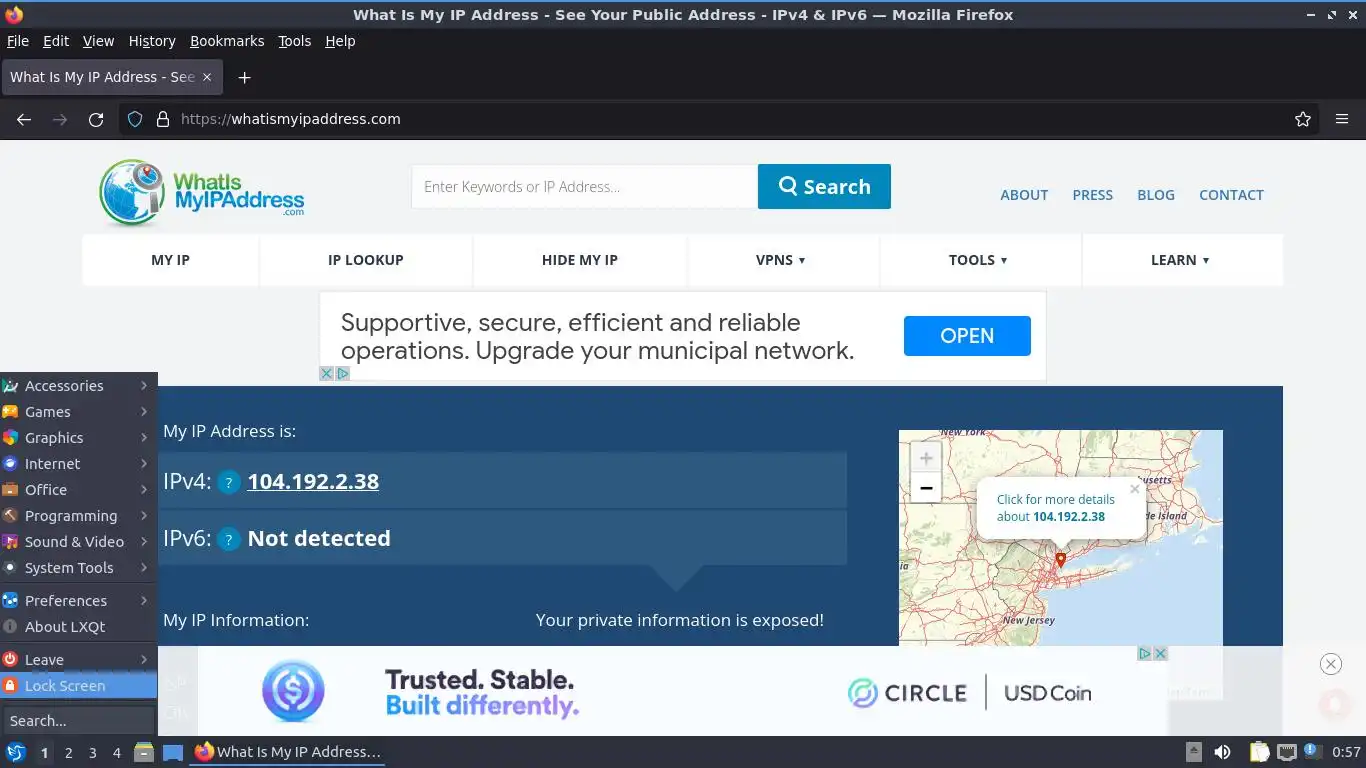Screen dimensions: 1366x768
Task: Open the Edit menu in Firefox
Action: point(56,41)
